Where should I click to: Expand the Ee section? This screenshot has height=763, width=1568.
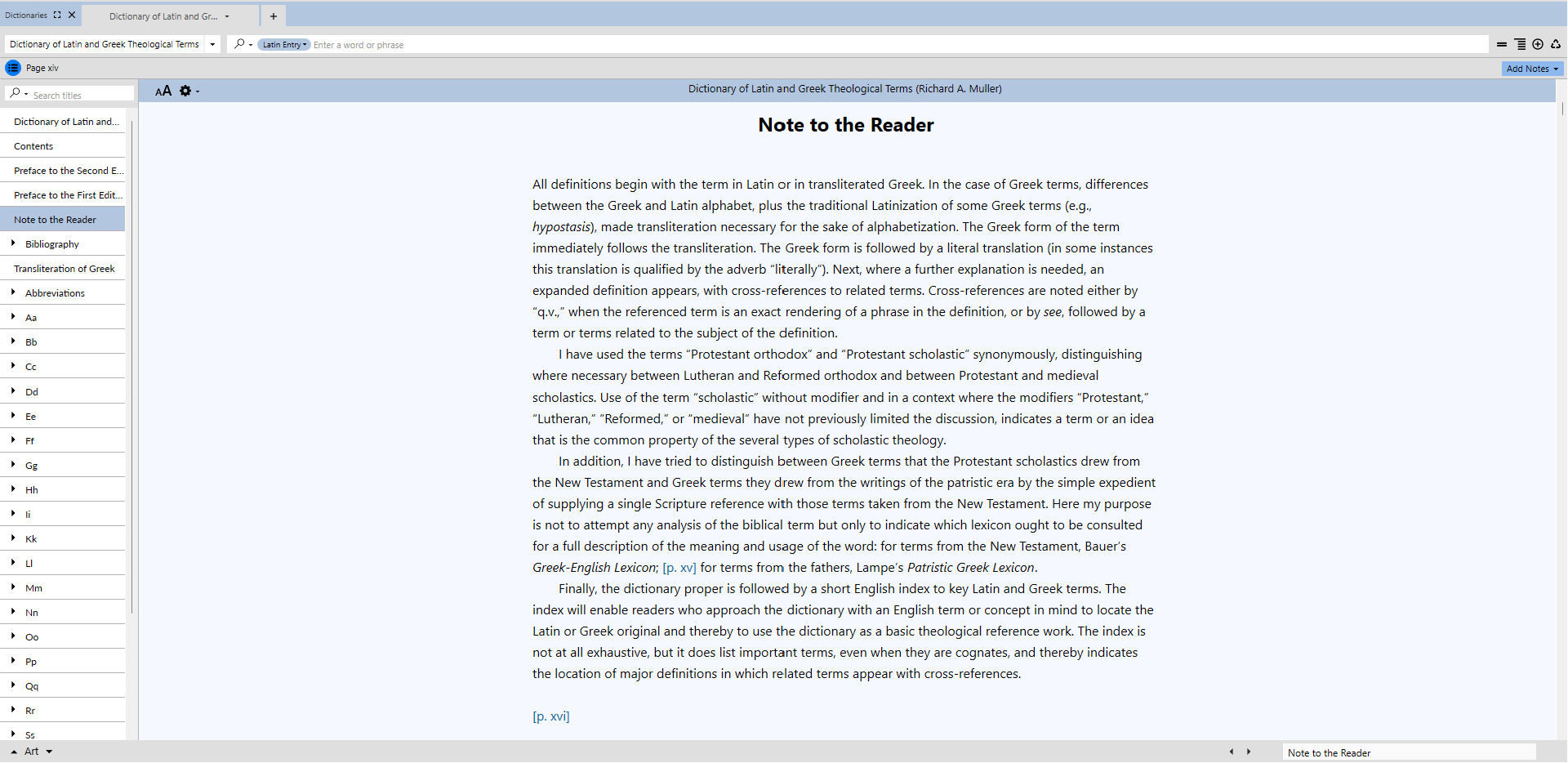[x=13, y=416]
